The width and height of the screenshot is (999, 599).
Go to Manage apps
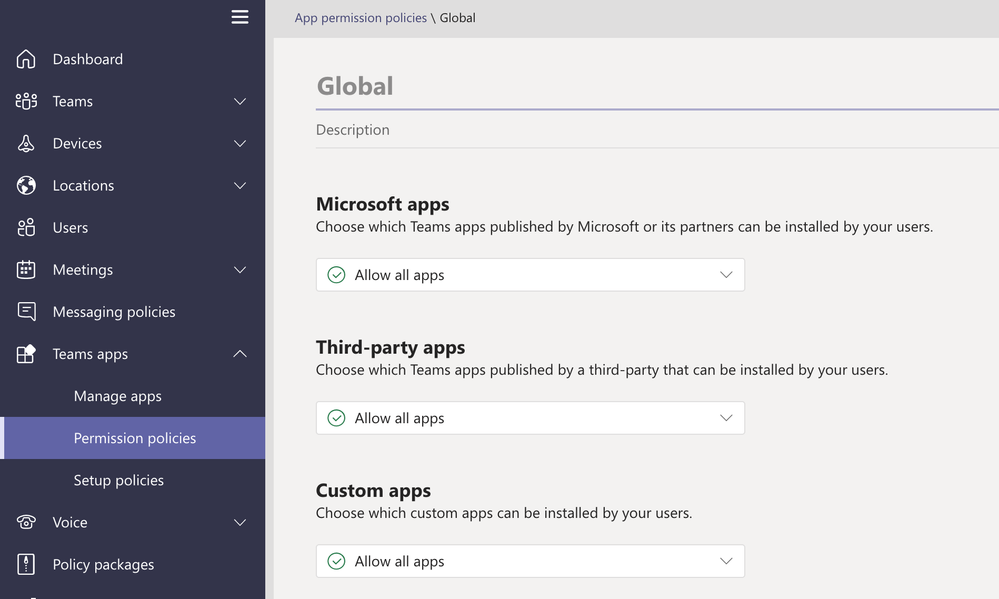(117, 396)
